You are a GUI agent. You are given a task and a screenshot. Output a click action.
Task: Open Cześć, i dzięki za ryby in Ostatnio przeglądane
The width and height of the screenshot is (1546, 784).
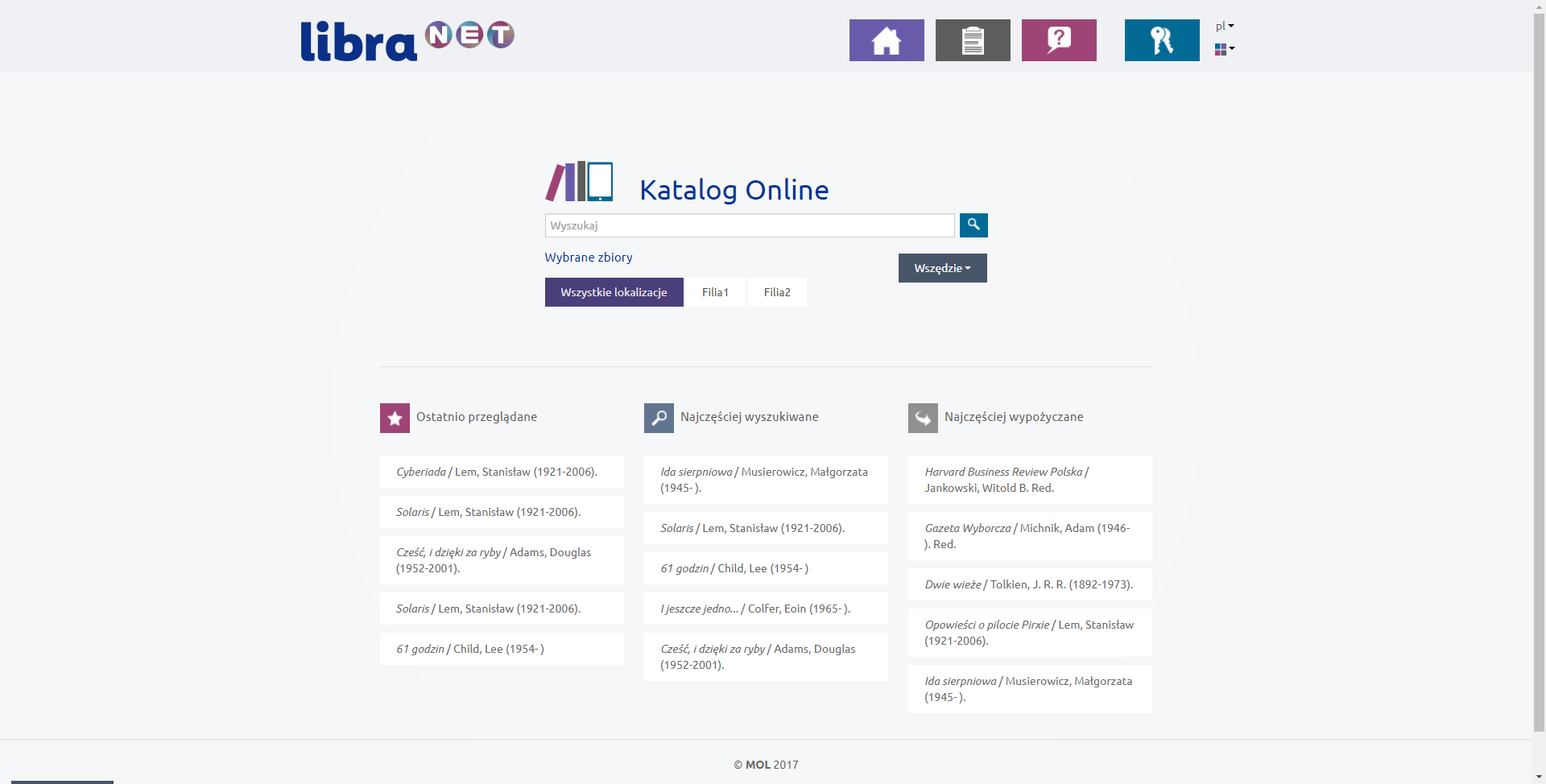tap(502, 560)
